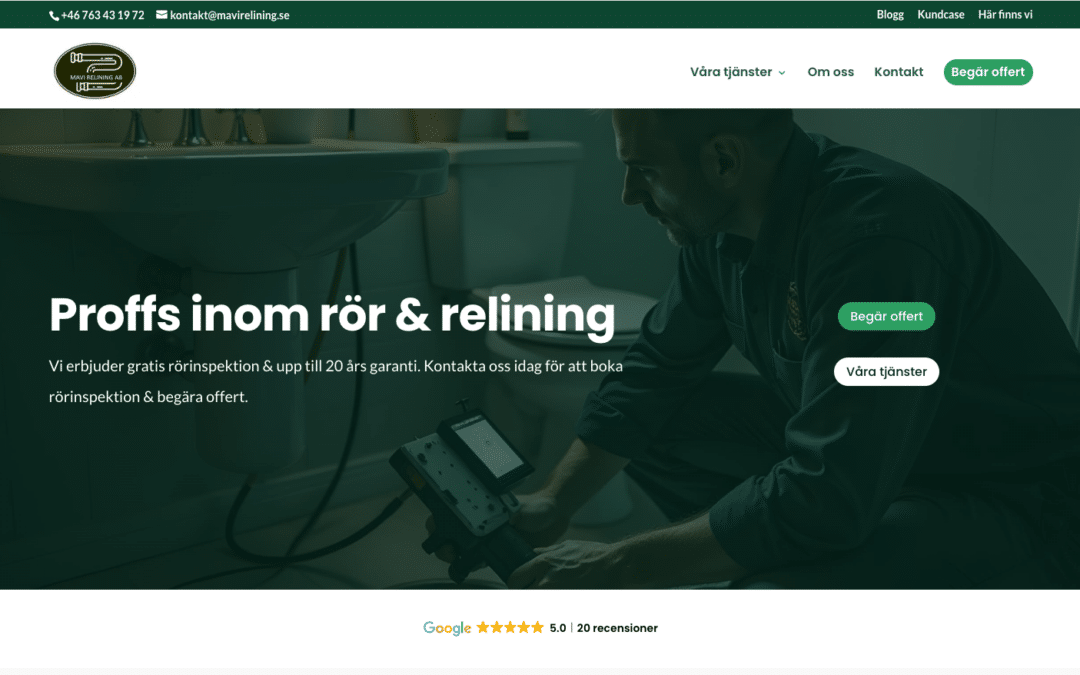
Task: Email kontakt@mavirelining.se
Action: 229,15
